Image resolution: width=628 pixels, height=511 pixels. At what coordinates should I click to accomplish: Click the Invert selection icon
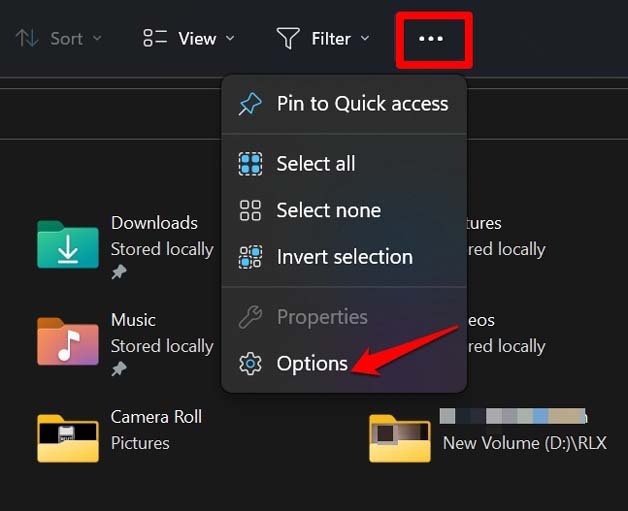250,257
